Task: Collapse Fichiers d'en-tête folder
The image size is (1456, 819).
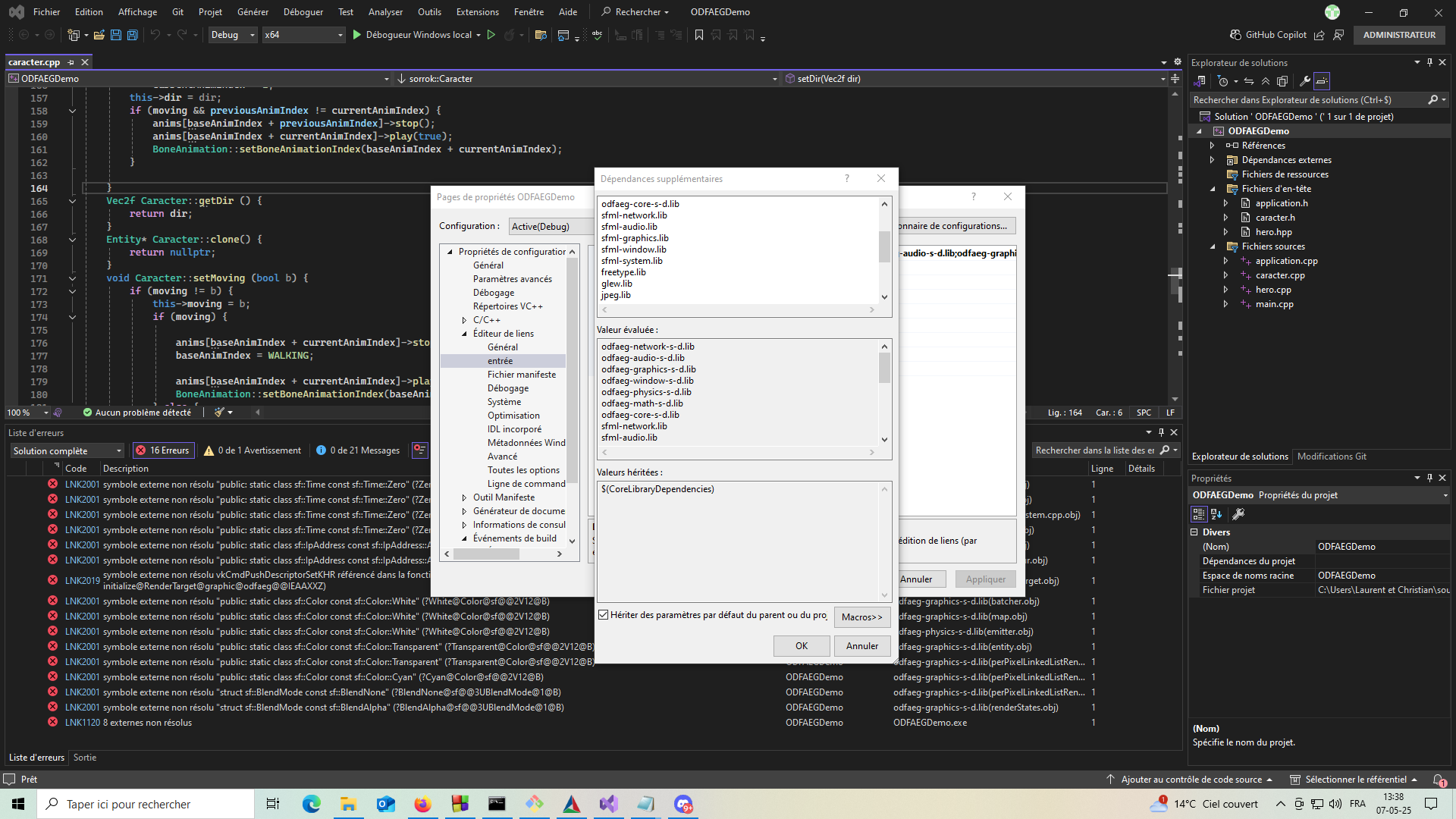Action: (x=1212, y=189)
